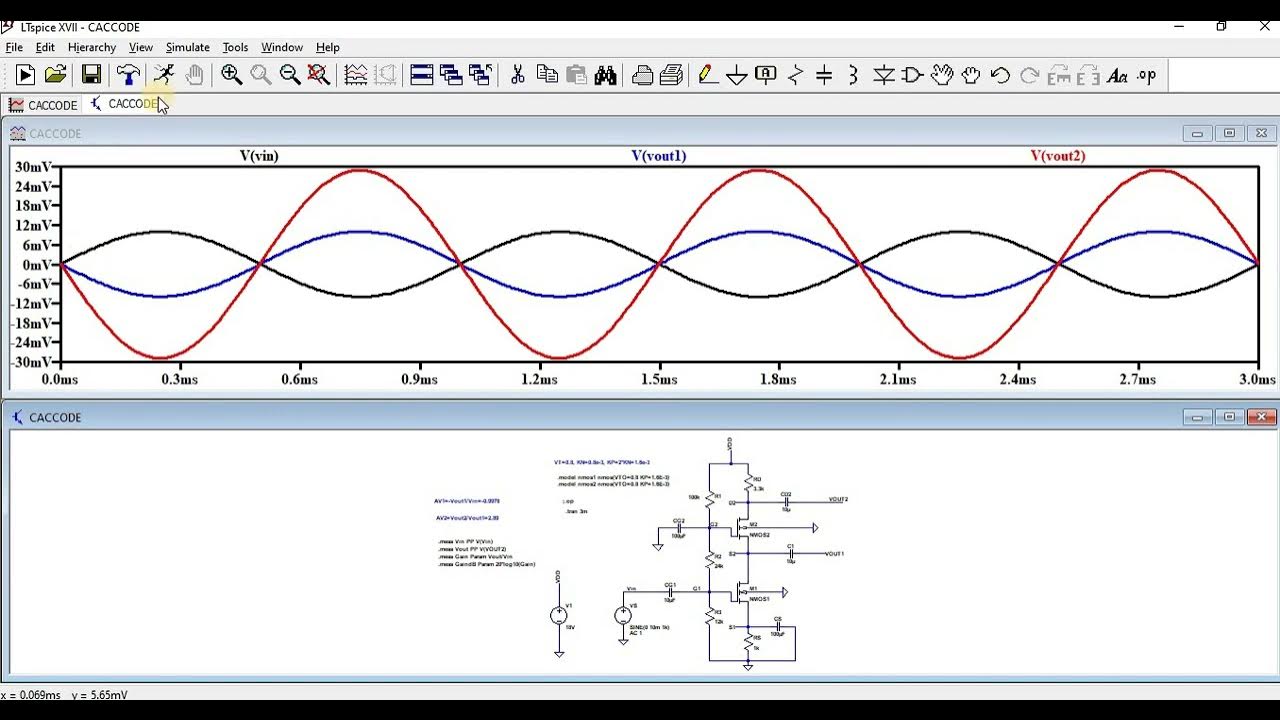1280x720 pixels.
Task: Open the File menu
Action: [14, 47]
